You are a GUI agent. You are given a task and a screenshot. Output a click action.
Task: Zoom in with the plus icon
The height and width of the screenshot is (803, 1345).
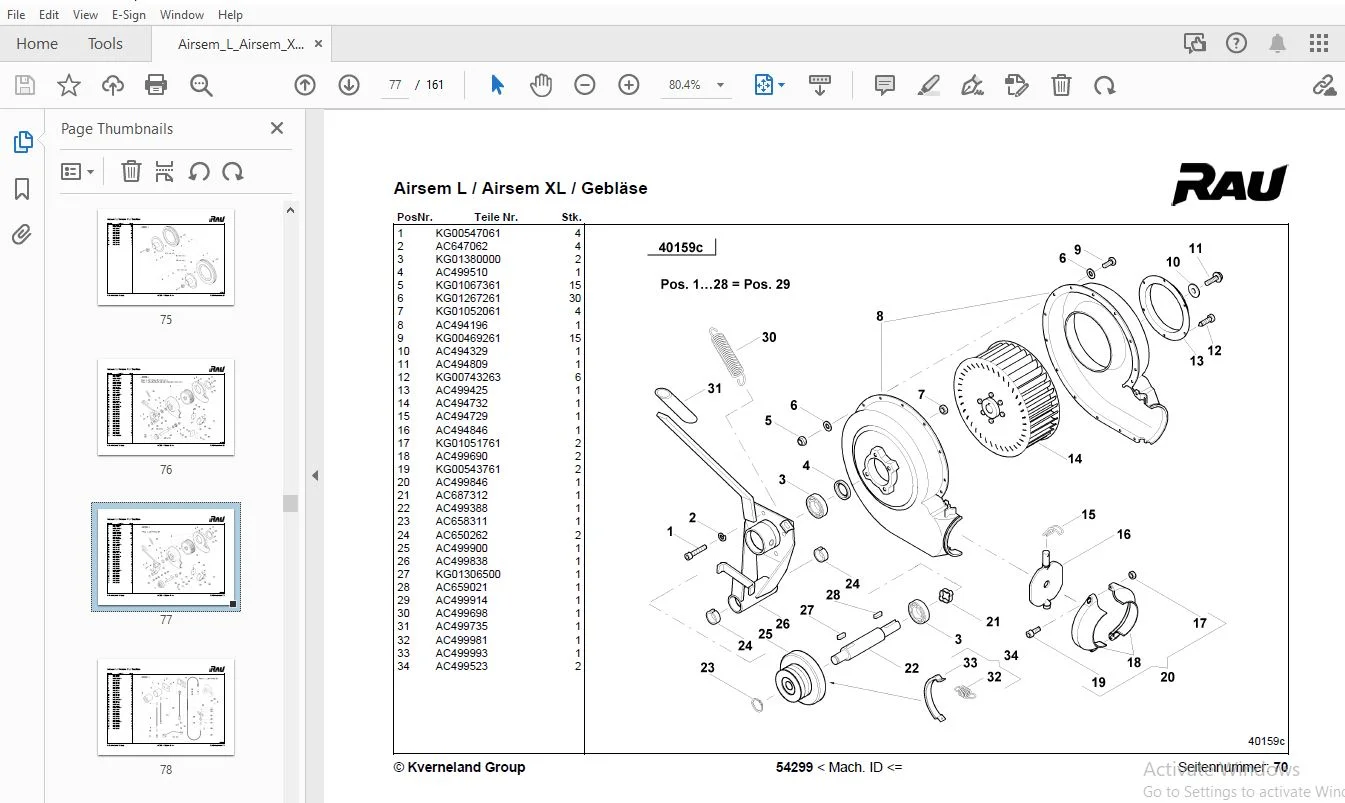coord(629,85)
